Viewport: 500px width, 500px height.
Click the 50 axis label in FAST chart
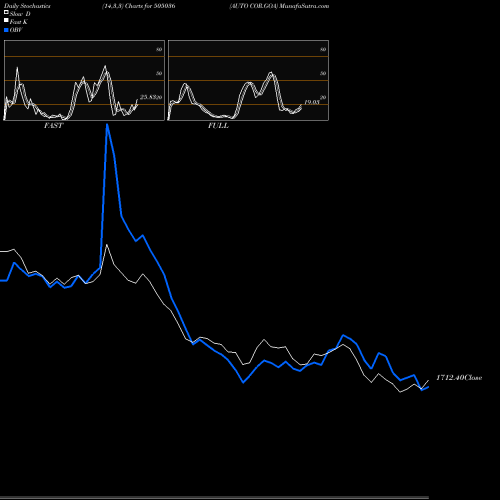tap(159, 73)
